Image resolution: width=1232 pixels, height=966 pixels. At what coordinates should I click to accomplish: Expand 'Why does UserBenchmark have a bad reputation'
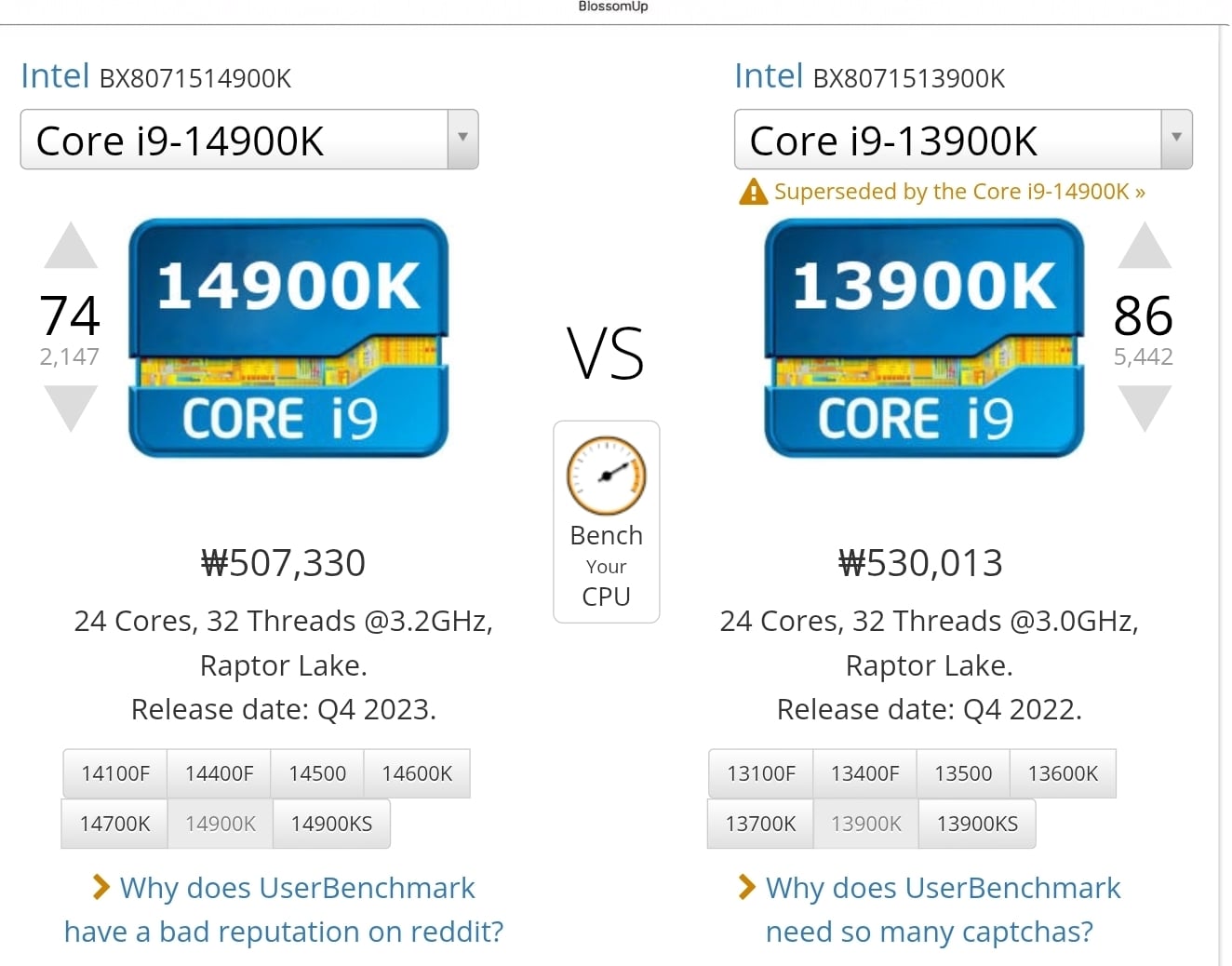(x=284, y=909)
